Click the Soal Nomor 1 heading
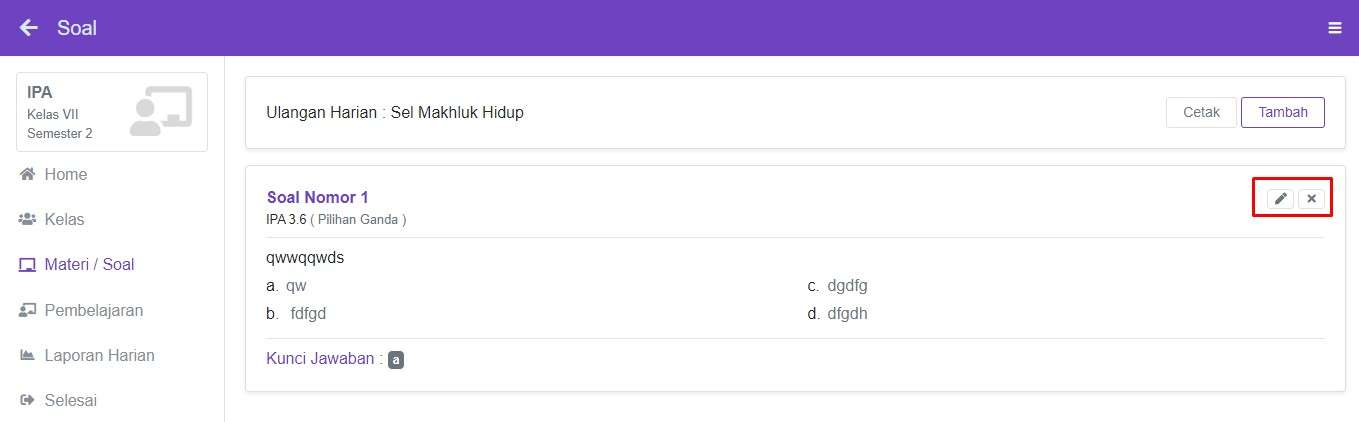Screen dimensions: 1359x422 tap(317, 197)
